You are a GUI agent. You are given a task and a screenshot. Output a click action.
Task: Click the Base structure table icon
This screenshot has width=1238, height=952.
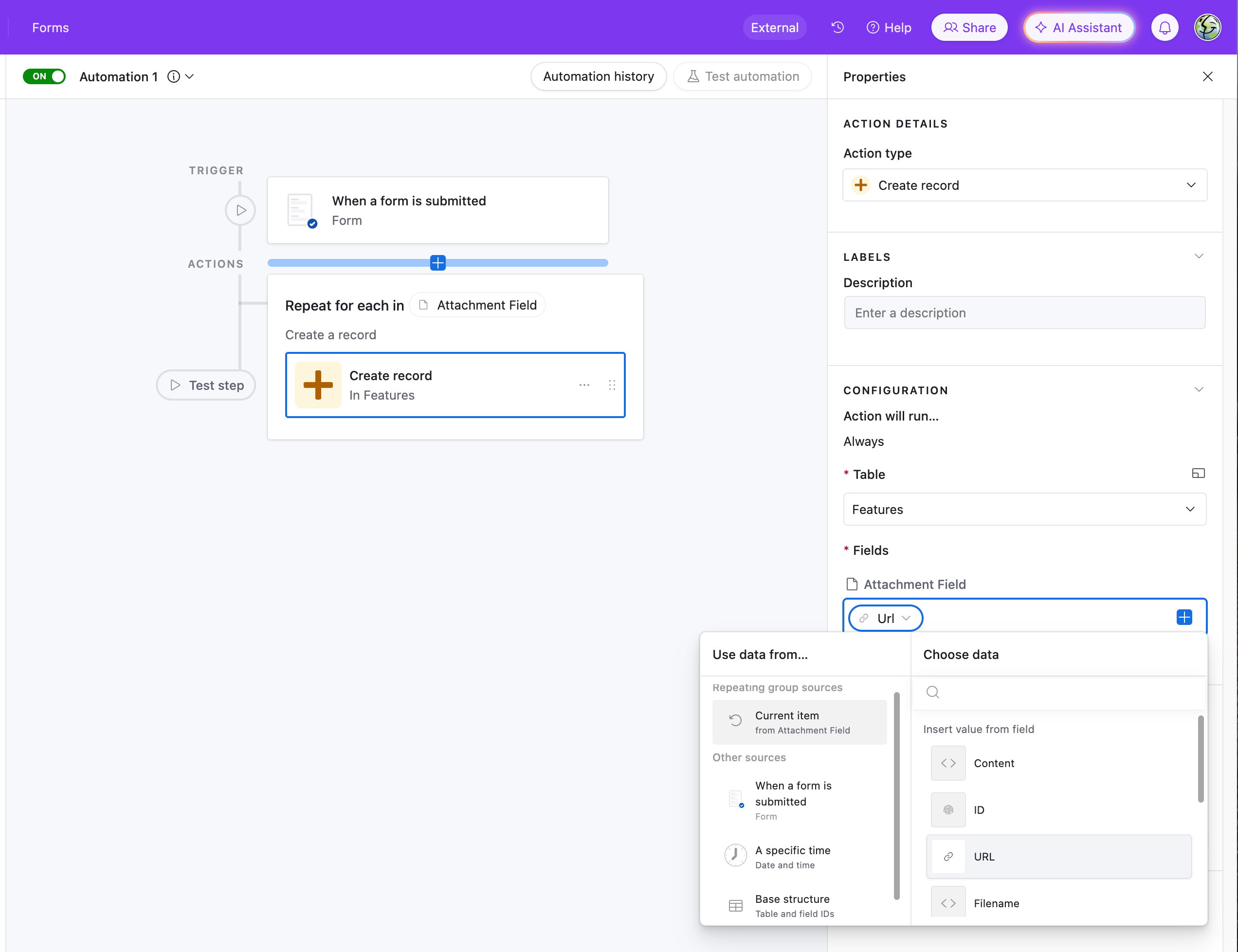[735, 906]
